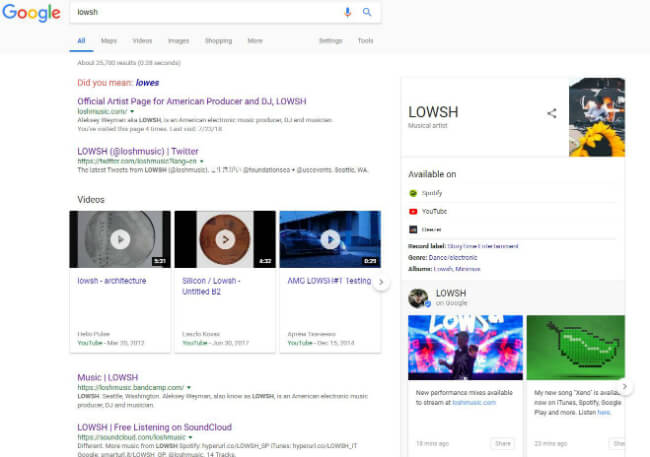Switch to the Shopping tab
The image size is (650, 457).
[218, 41]
